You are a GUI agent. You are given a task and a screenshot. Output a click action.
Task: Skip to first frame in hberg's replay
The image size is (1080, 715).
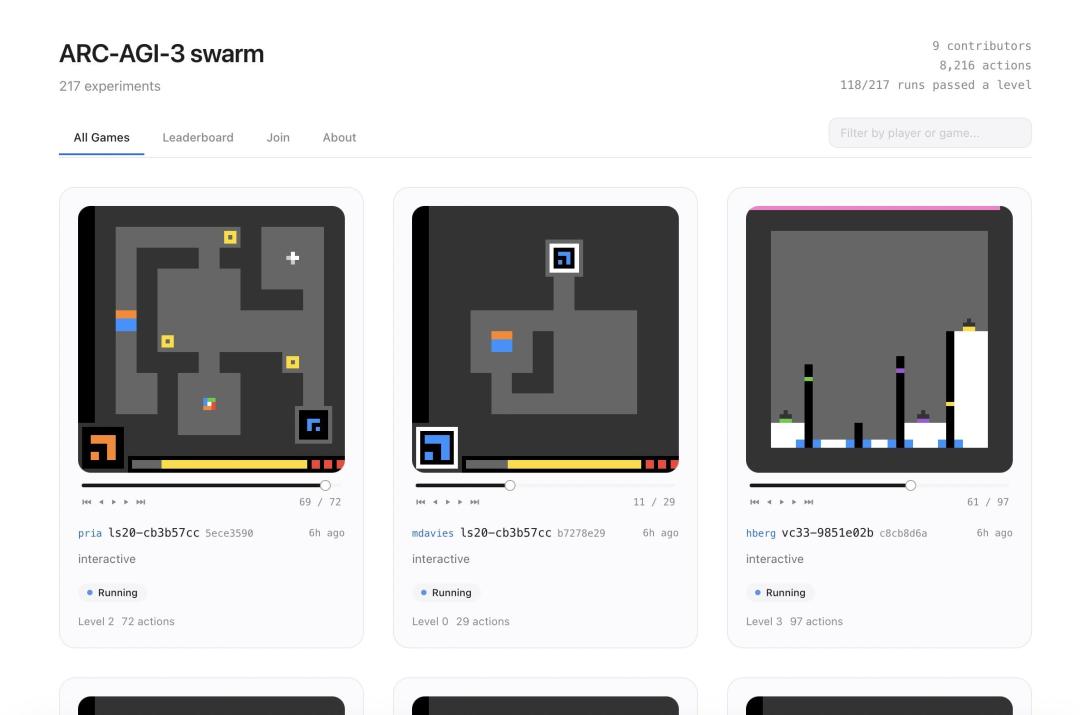click(754, 502)
